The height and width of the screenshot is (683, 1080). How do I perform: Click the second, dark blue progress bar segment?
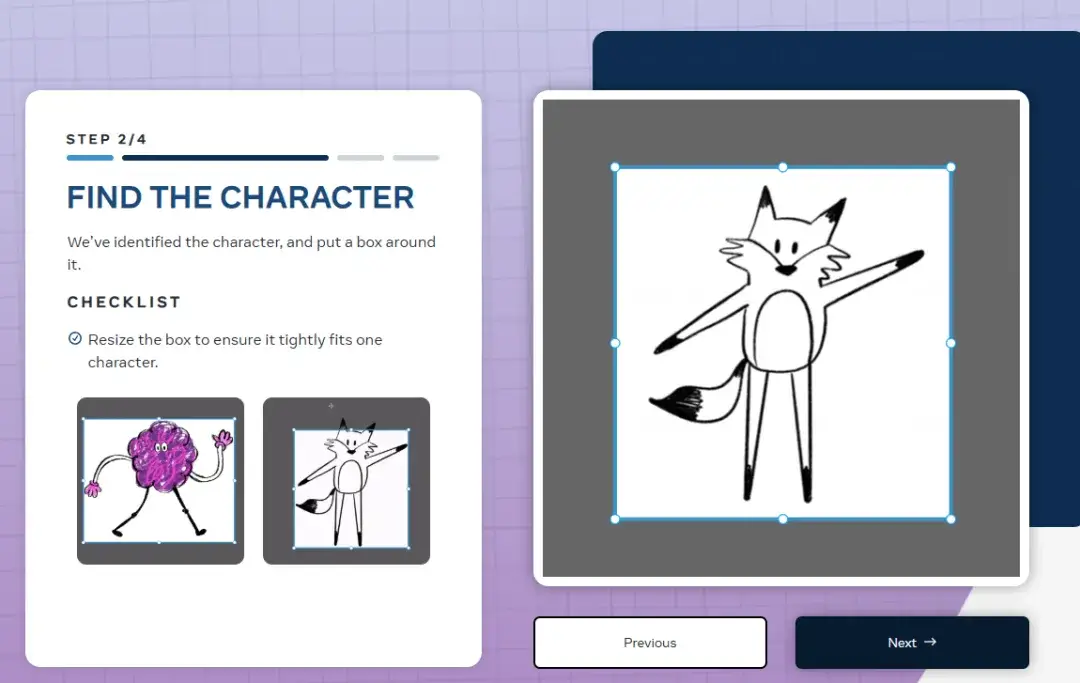225,158
